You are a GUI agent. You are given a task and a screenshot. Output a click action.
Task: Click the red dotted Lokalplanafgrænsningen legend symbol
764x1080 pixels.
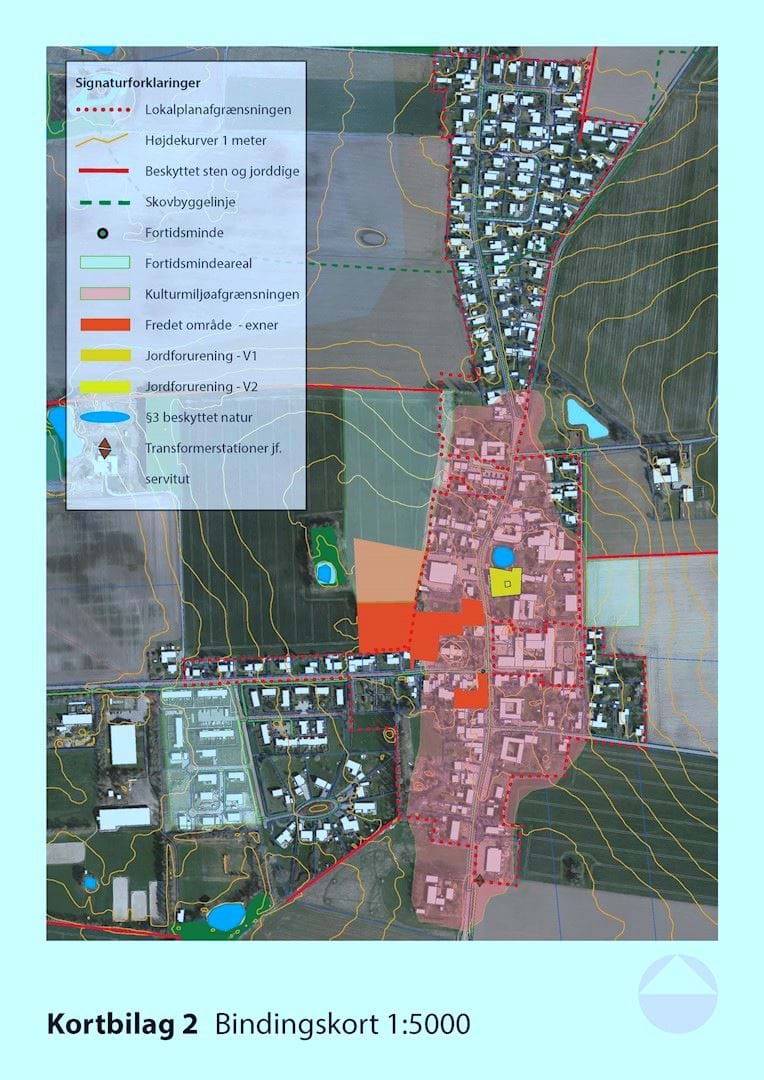103,110
